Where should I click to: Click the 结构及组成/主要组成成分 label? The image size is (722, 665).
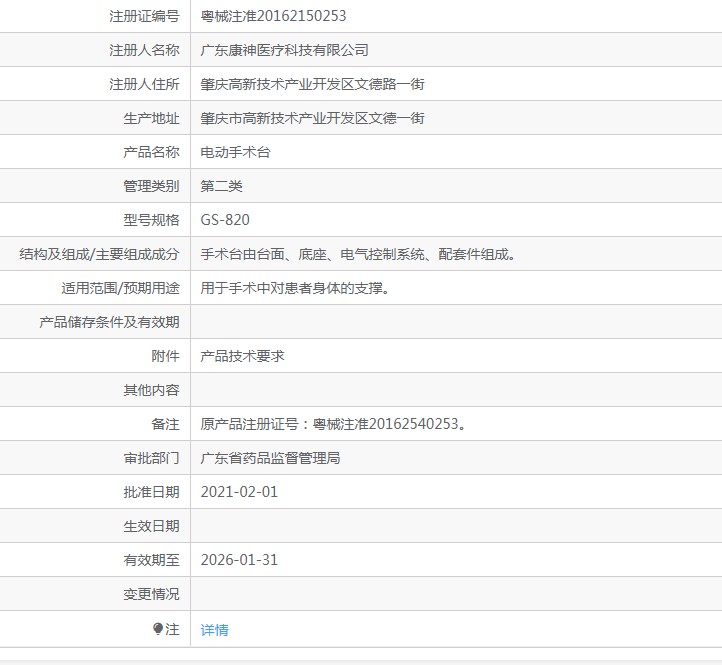pos(99,254)
